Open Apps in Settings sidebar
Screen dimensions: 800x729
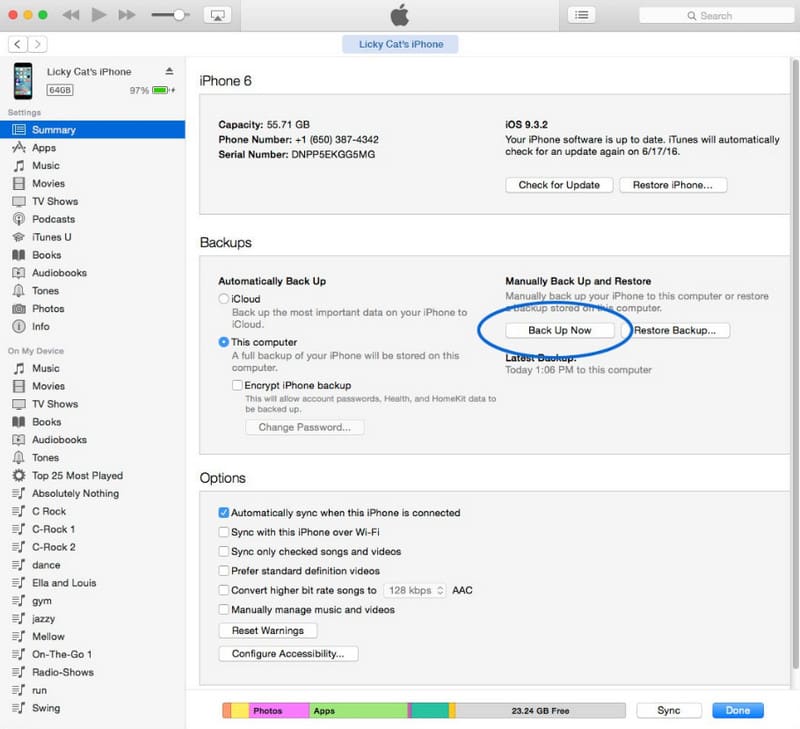92,148
